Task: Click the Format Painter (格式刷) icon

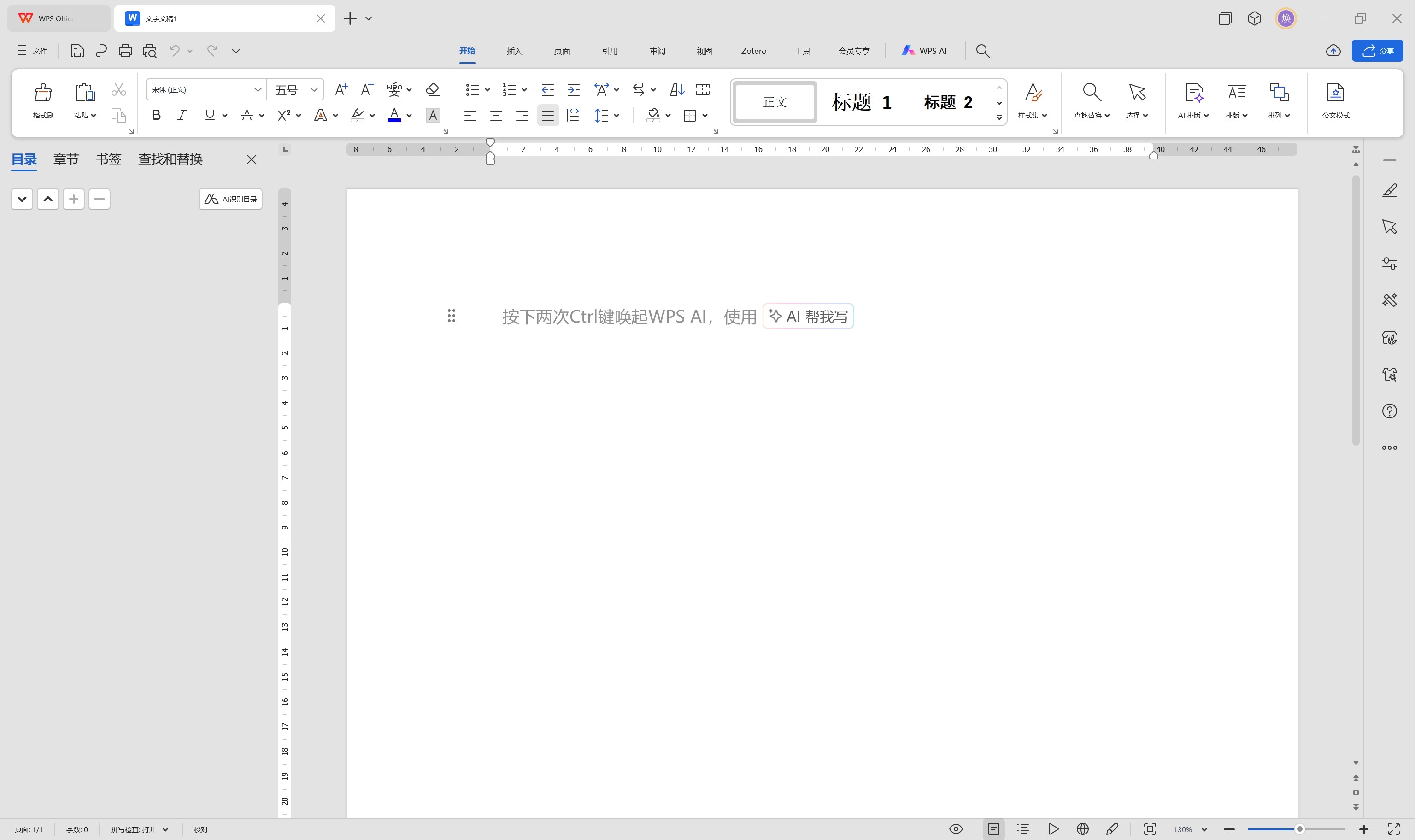Action: tap(43, 92)
